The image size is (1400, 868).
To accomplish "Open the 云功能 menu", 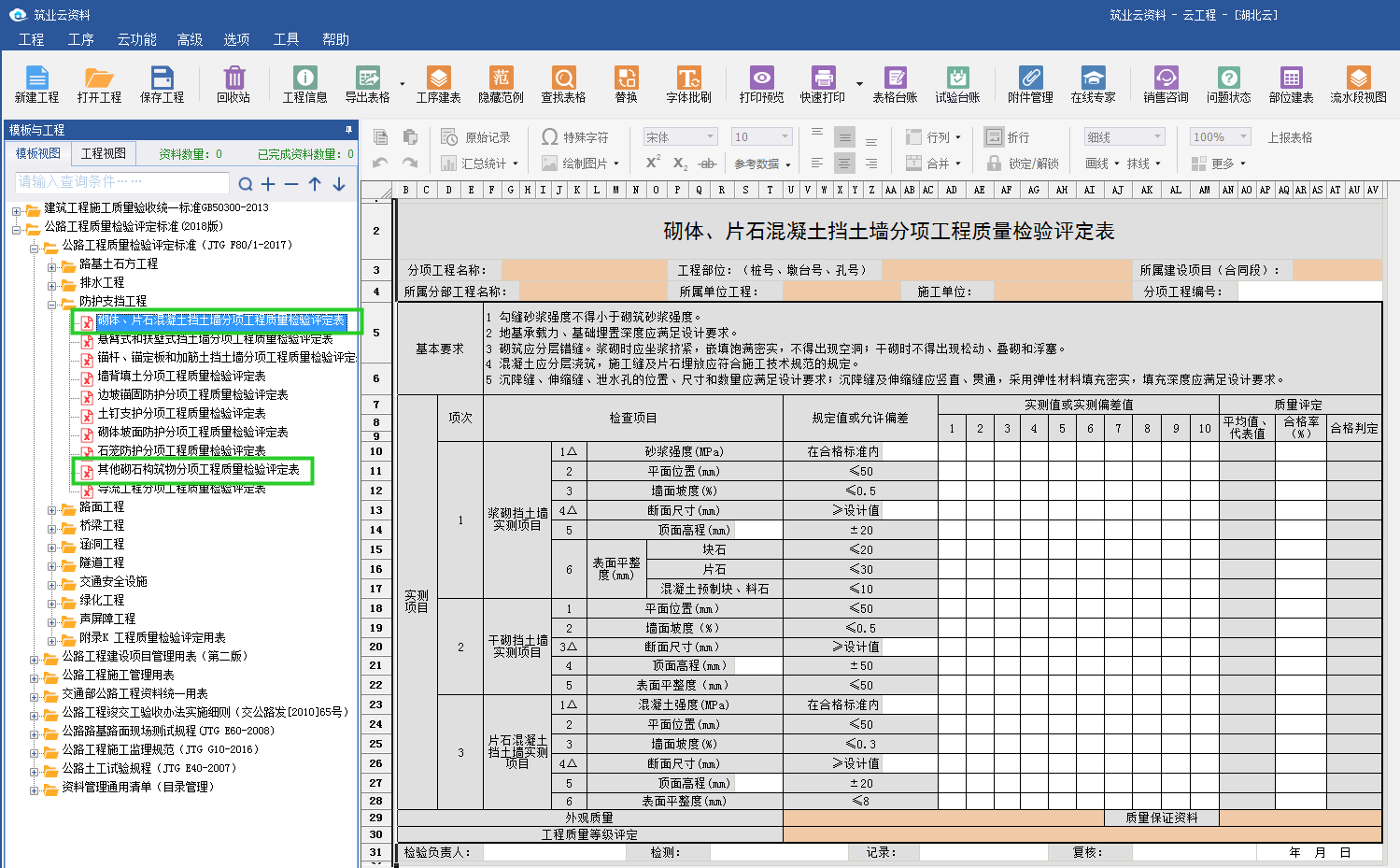I will (x=136, y=39).
